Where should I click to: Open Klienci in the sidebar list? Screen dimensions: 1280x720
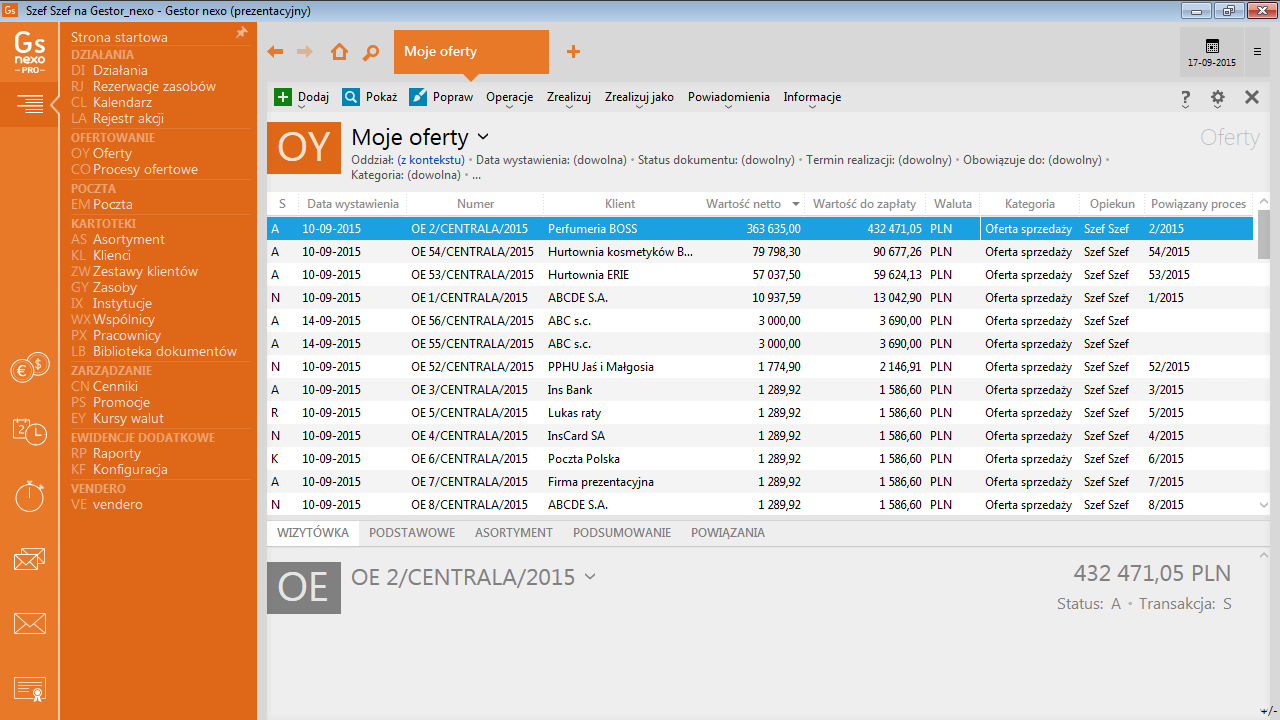click(x=111, y=255)
